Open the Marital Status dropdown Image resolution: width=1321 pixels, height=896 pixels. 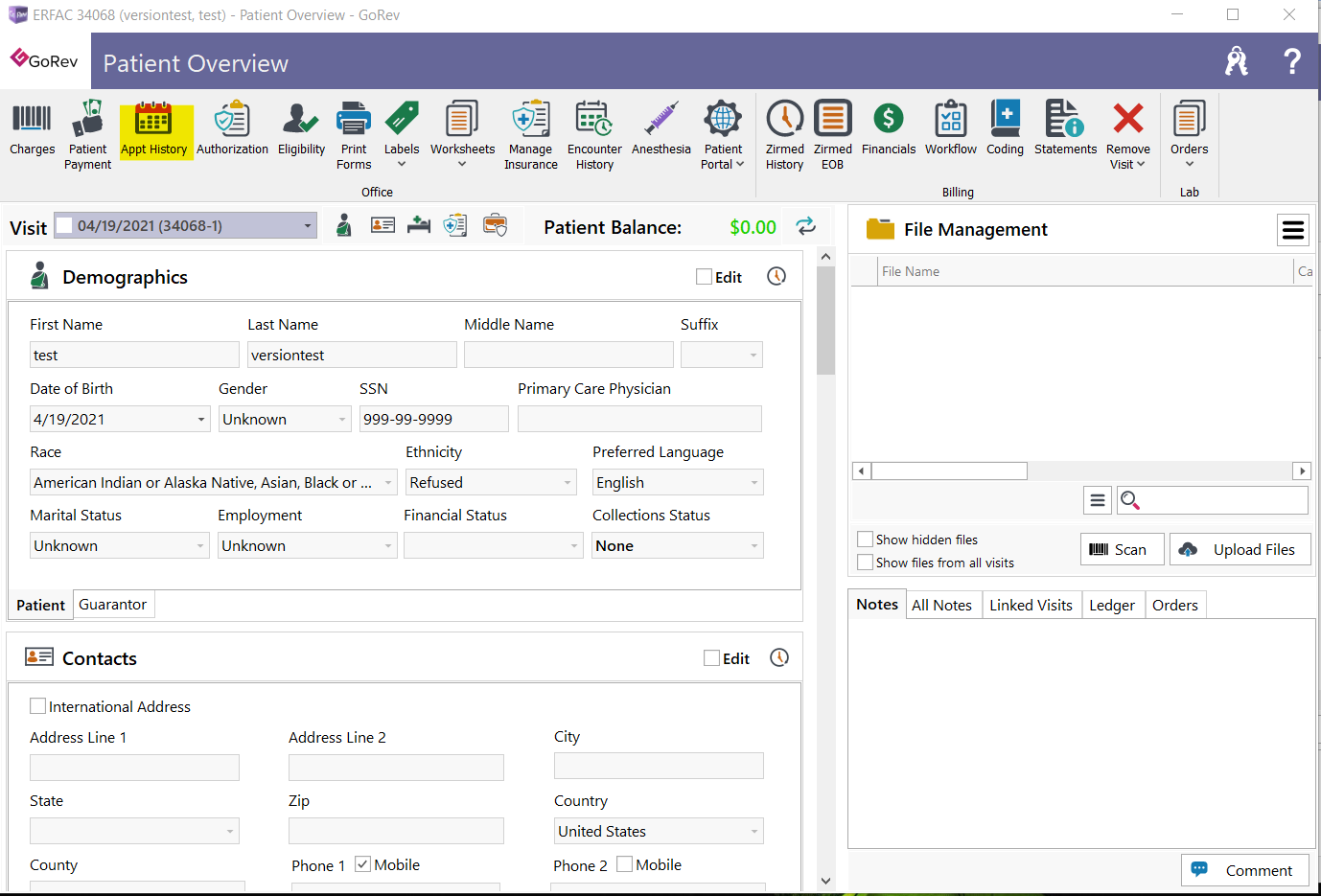200,546
